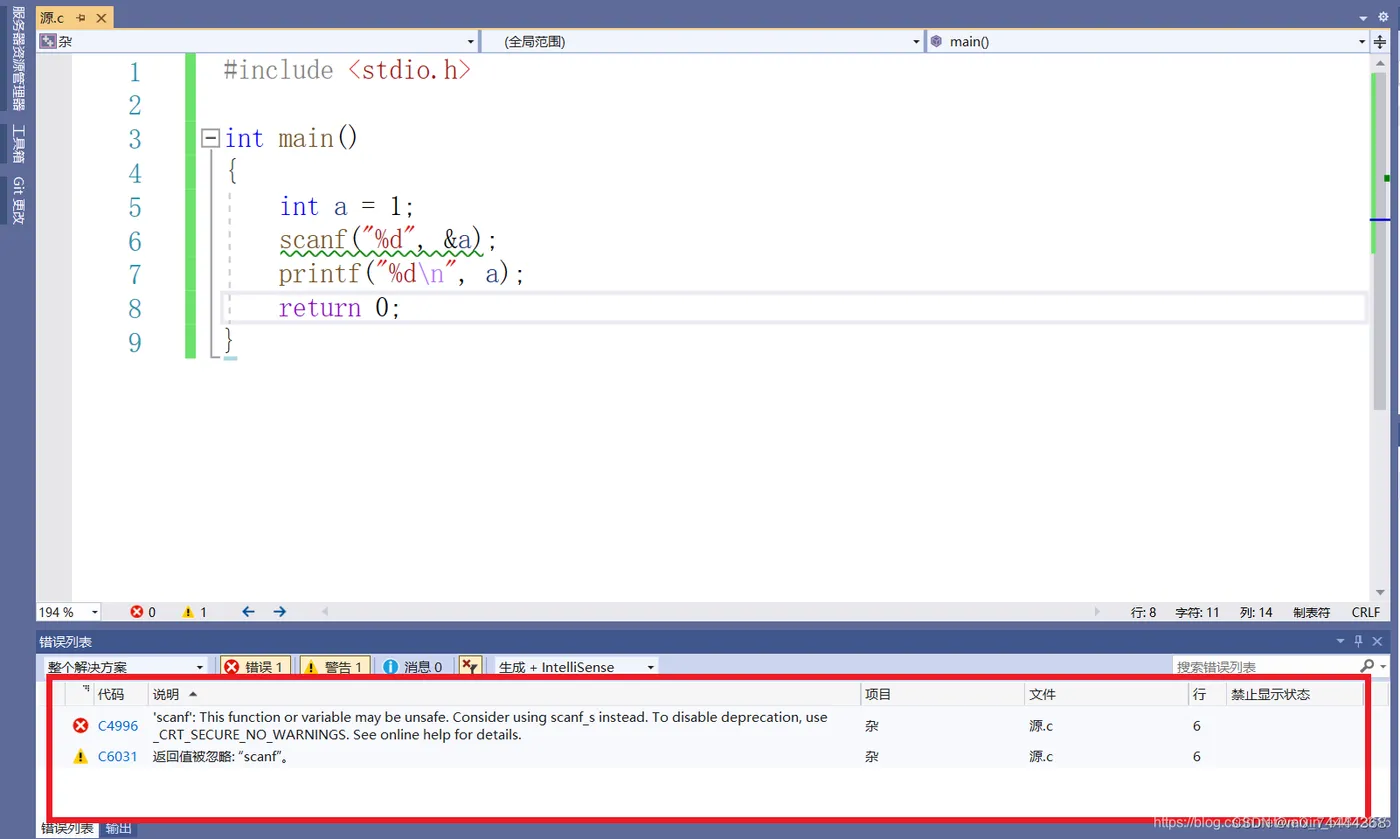Close the 源.c document tab
Screen dimensions: 1400x839
[x=101, y=18]
